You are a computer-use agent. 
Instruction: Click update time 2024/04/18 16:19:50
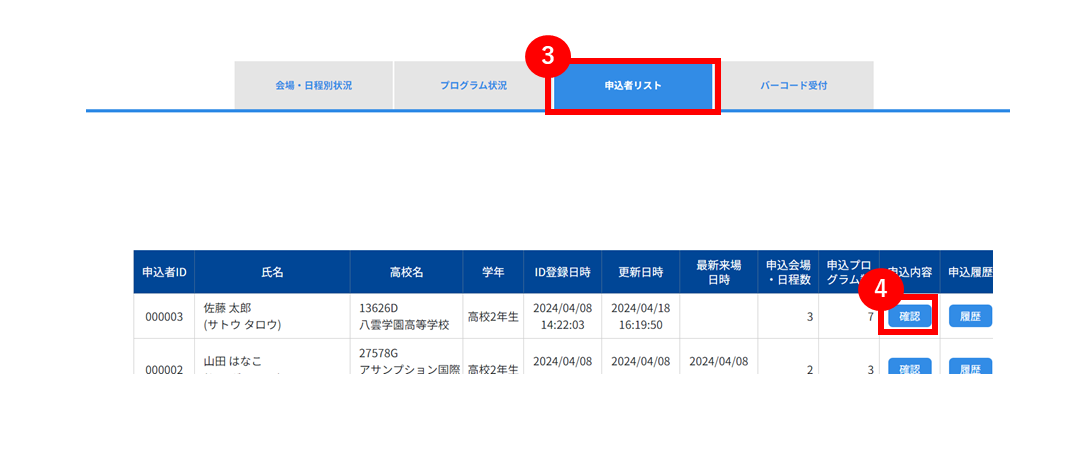641,316
